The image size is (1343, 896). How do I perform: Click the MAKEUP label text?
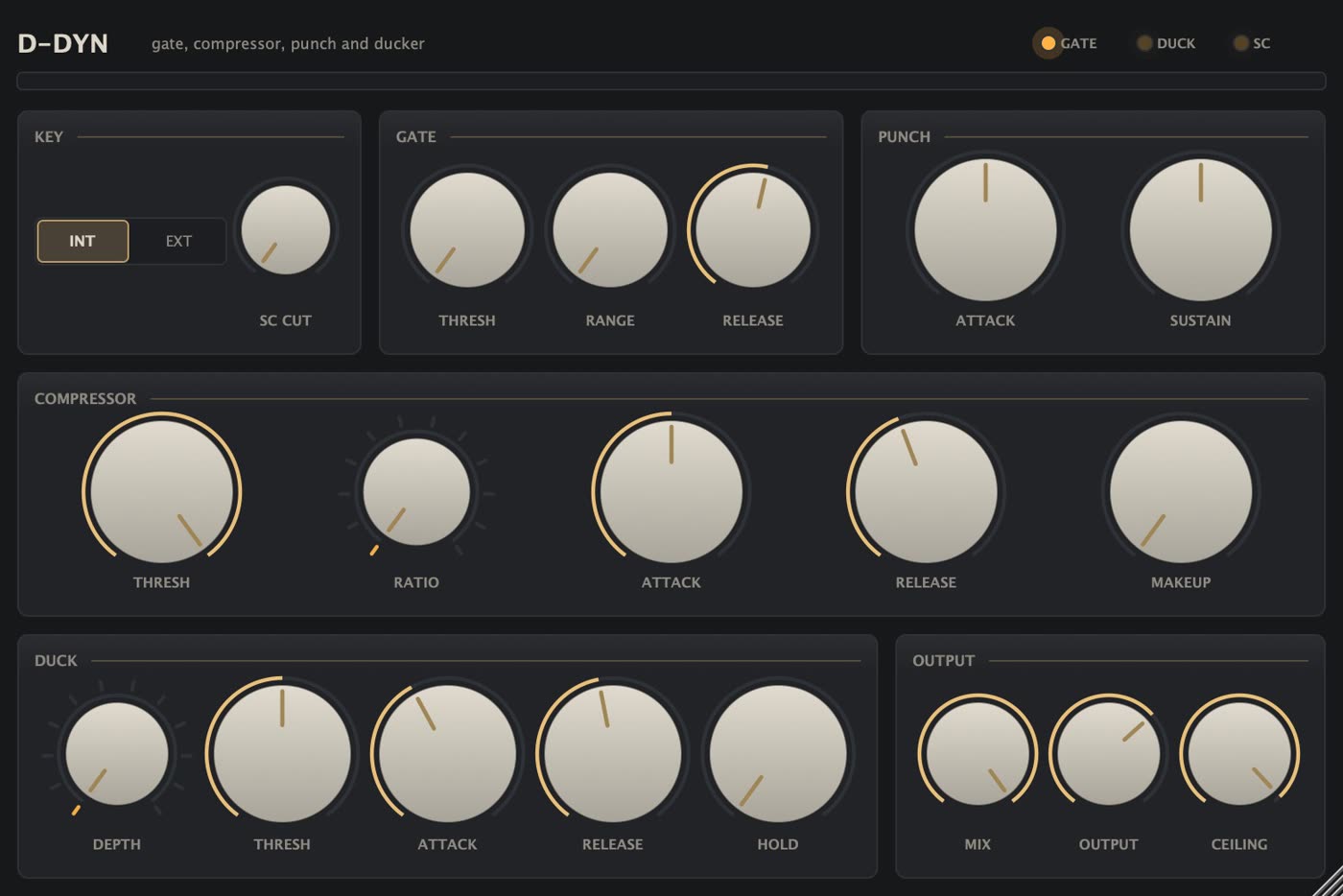pyautogui.click(x=1181, y=582)
